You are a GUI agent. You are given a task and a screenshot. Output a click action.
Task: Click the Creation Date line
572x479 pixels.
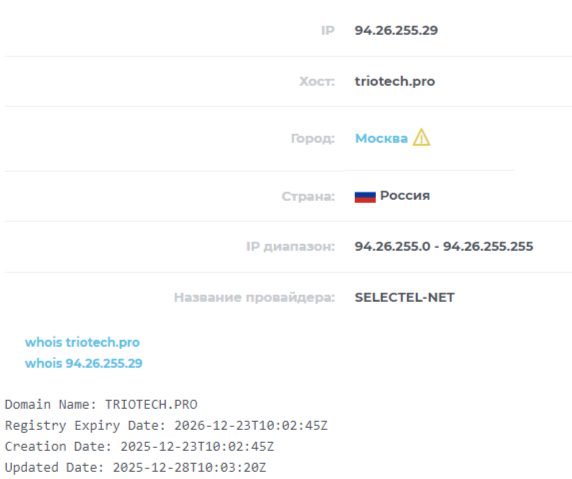139,447
